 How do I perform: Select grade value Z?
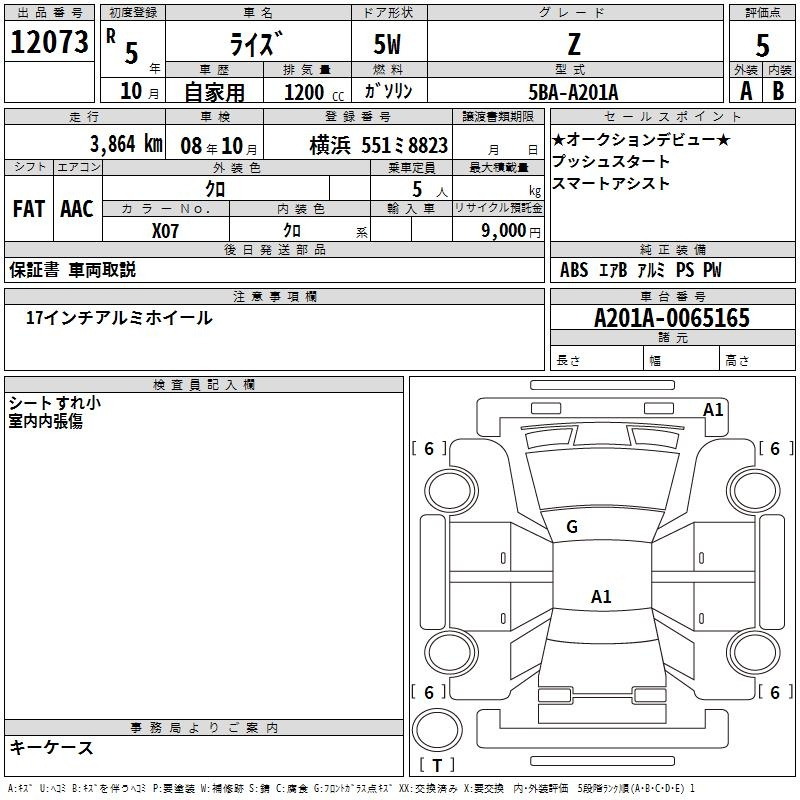point(574,44)
